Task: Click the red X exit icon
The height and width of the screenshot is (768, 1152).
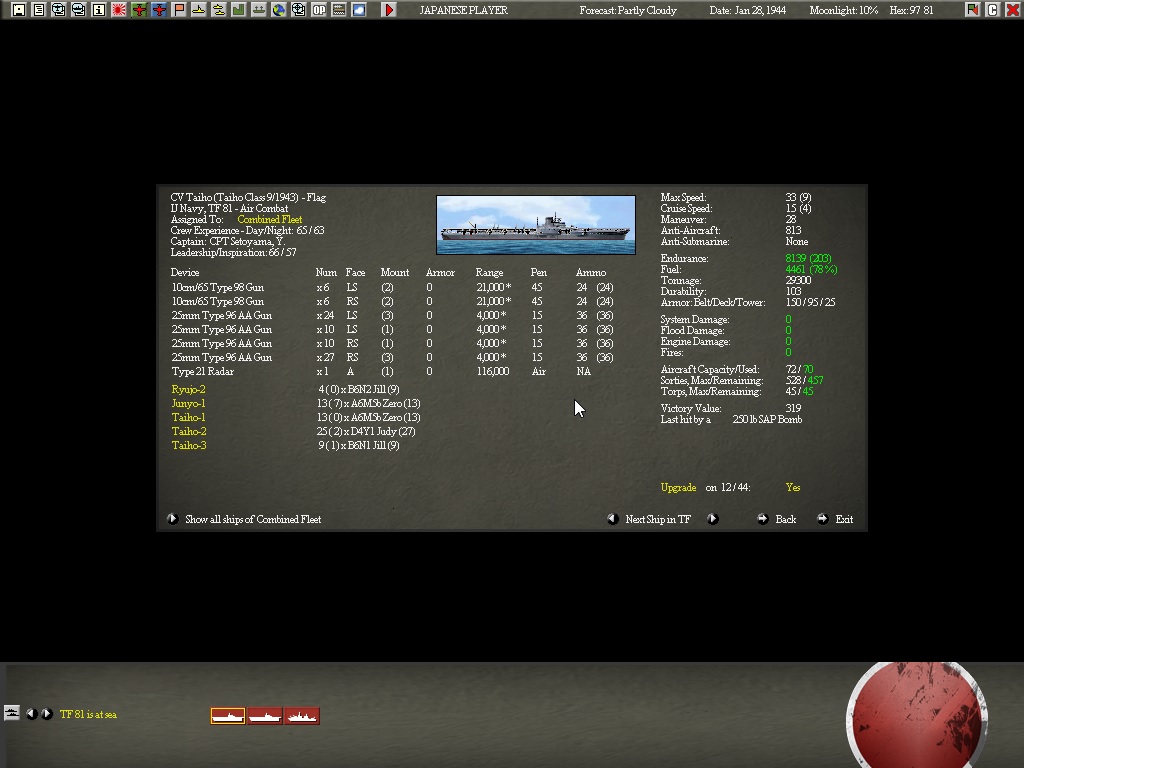Action: [x=1012, y=10]
